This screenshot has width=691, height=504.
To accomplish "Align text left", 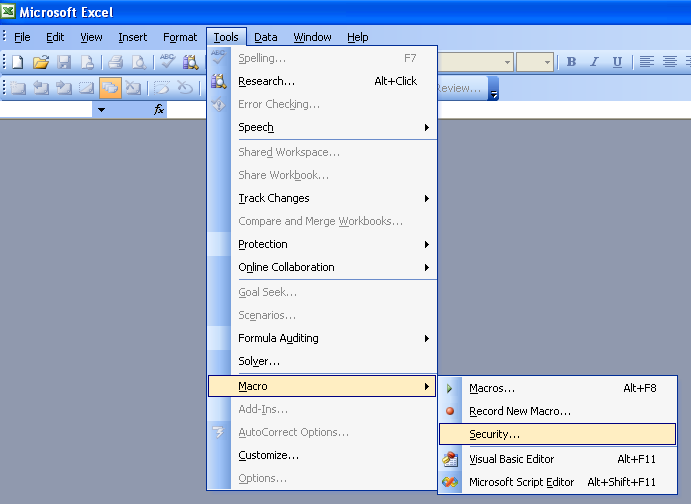I will [646, 62].
